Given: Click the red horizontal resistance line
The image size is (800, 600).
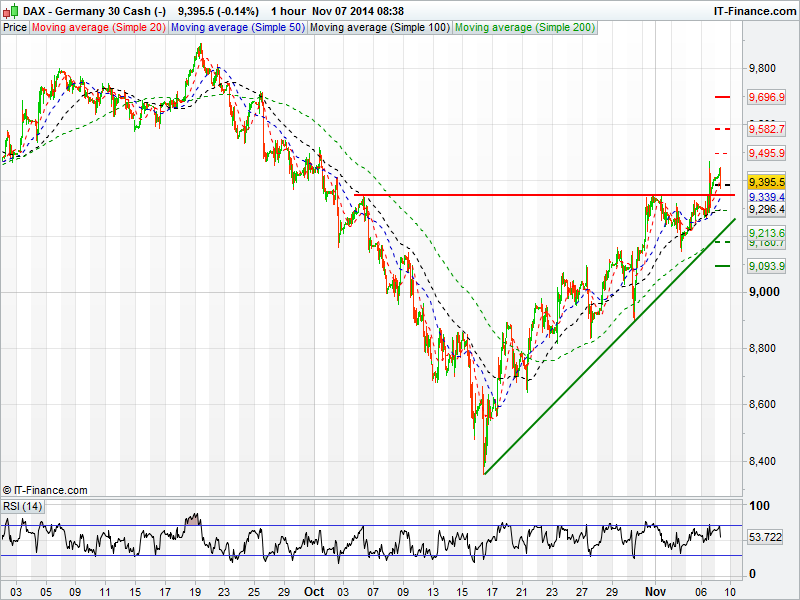Looking at the screenshot, I should point(544,195).
